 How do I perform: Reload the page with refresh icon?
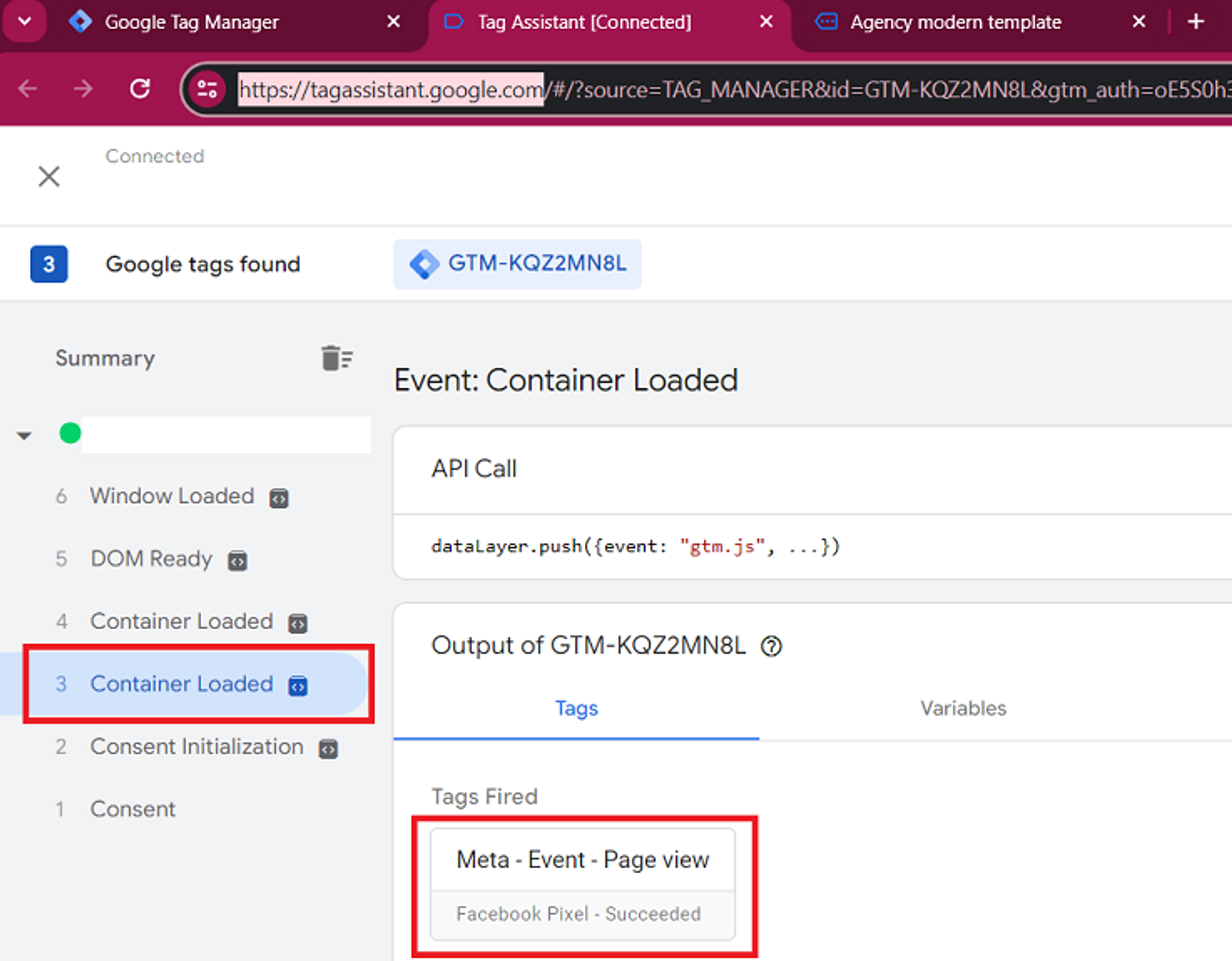[140, 89]
